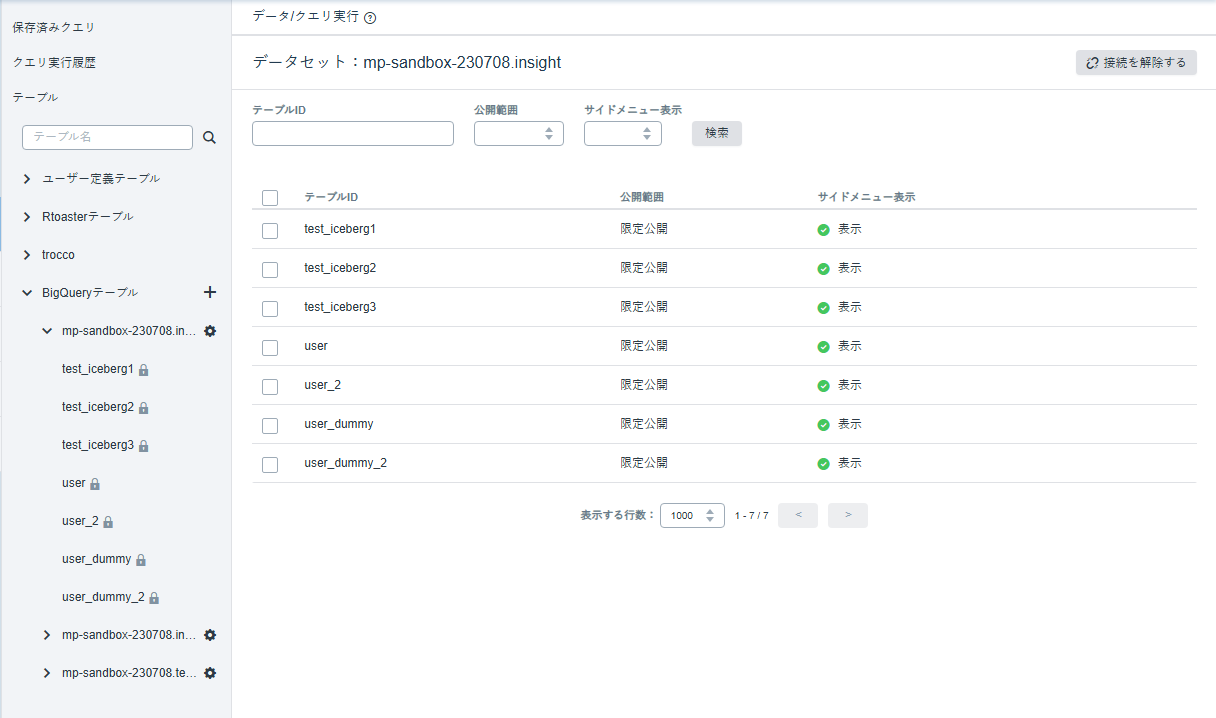Click green check icon in user_dummy_2 row
The height and width of the screenshot is (718, 1216).
824,464
